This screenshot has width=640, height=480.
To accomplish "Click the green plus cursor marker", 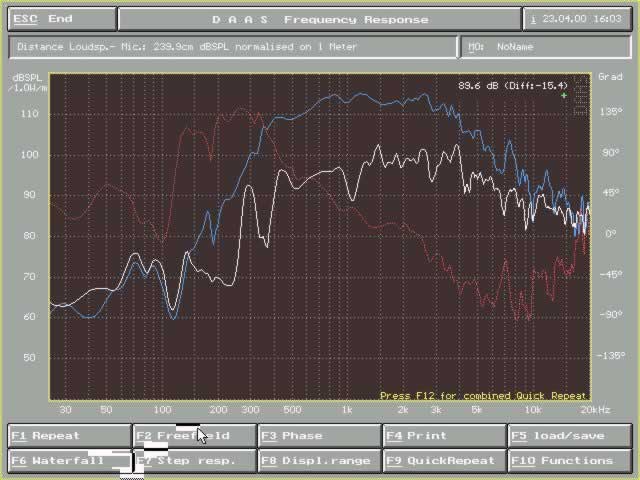I will pyautogui.click(x=564, y=96).
